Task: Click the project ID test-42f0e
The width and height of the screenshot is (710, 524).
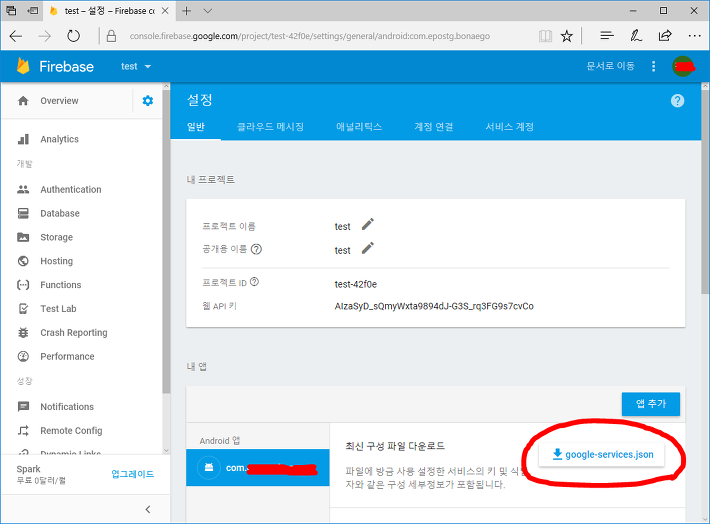Action: tap(355, 284)
